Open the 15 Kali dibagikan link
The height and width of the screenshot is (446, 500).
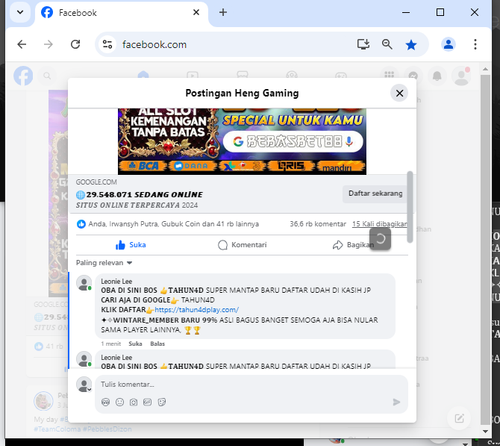pos(379,224)
